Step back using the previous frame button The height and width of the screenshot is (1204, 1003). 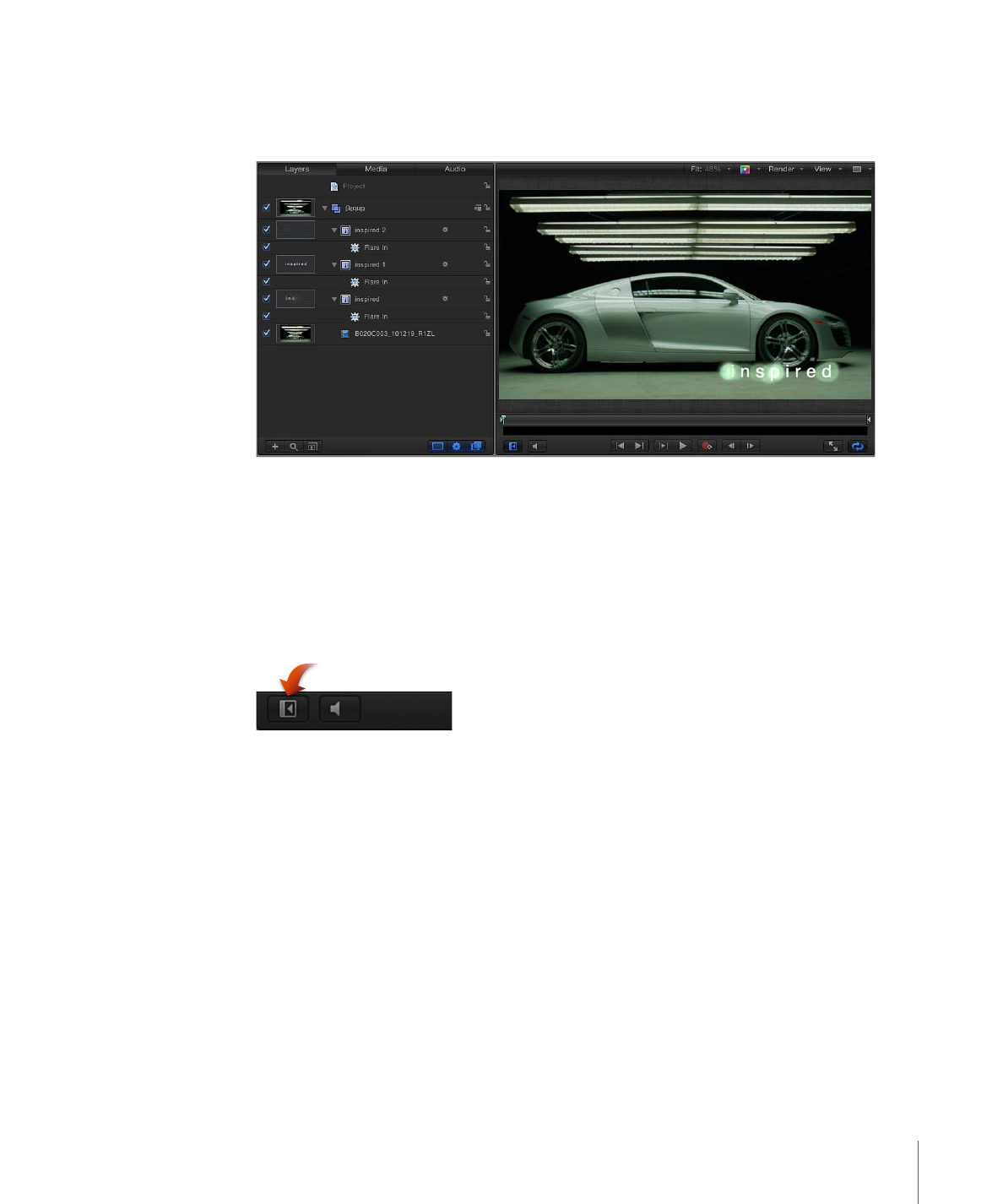(731, 446)
